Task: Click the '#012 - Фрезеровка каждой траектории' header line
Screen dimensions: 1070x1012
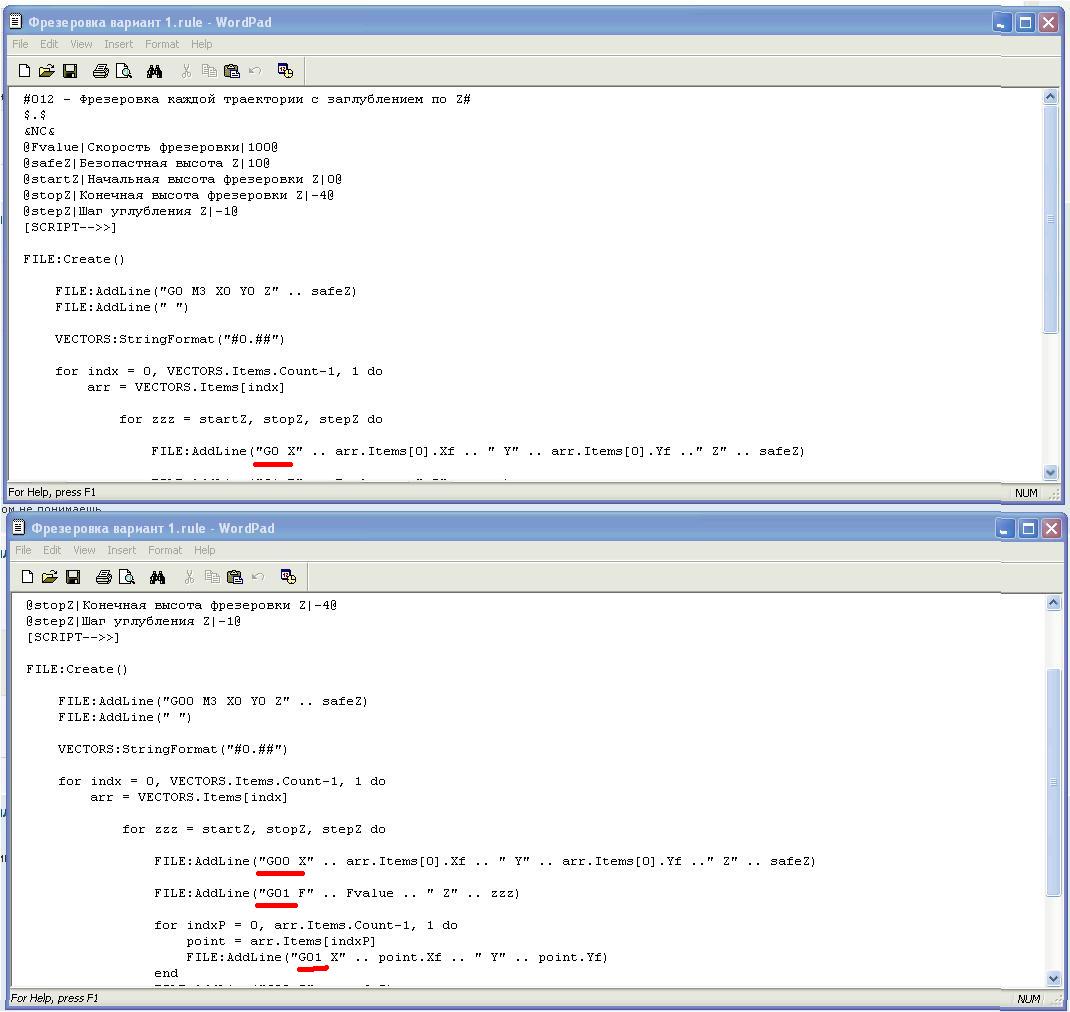Action: coord(246,99)
